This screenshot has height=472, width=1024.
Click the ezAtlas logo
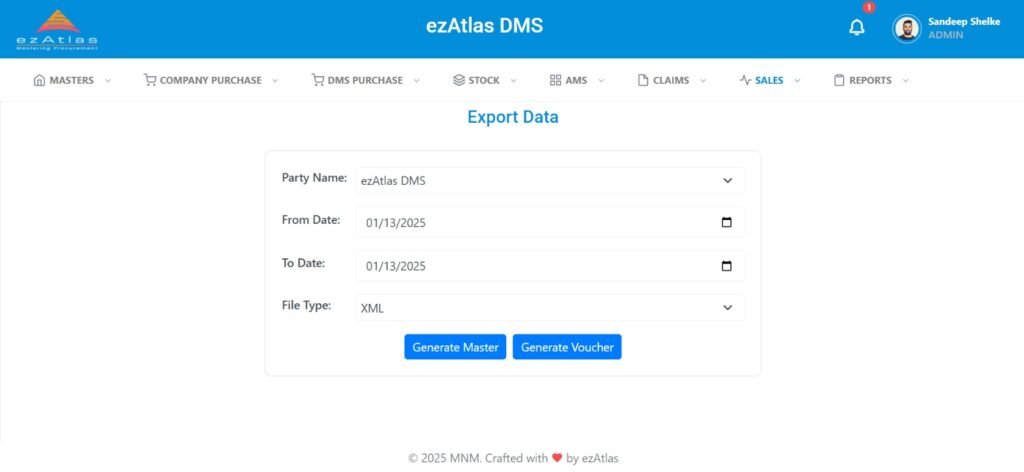point(57,29)
